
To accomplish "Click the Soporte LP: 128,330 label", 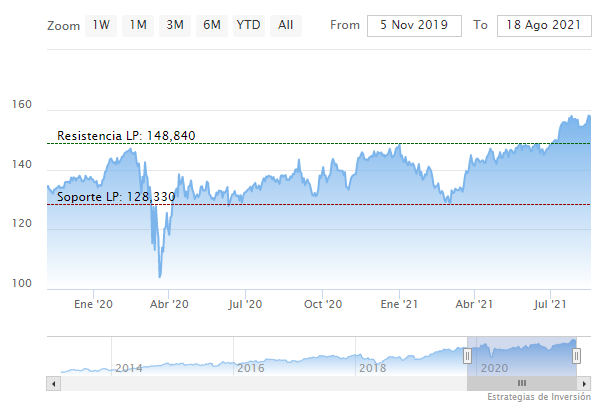I will coord(116,197).
